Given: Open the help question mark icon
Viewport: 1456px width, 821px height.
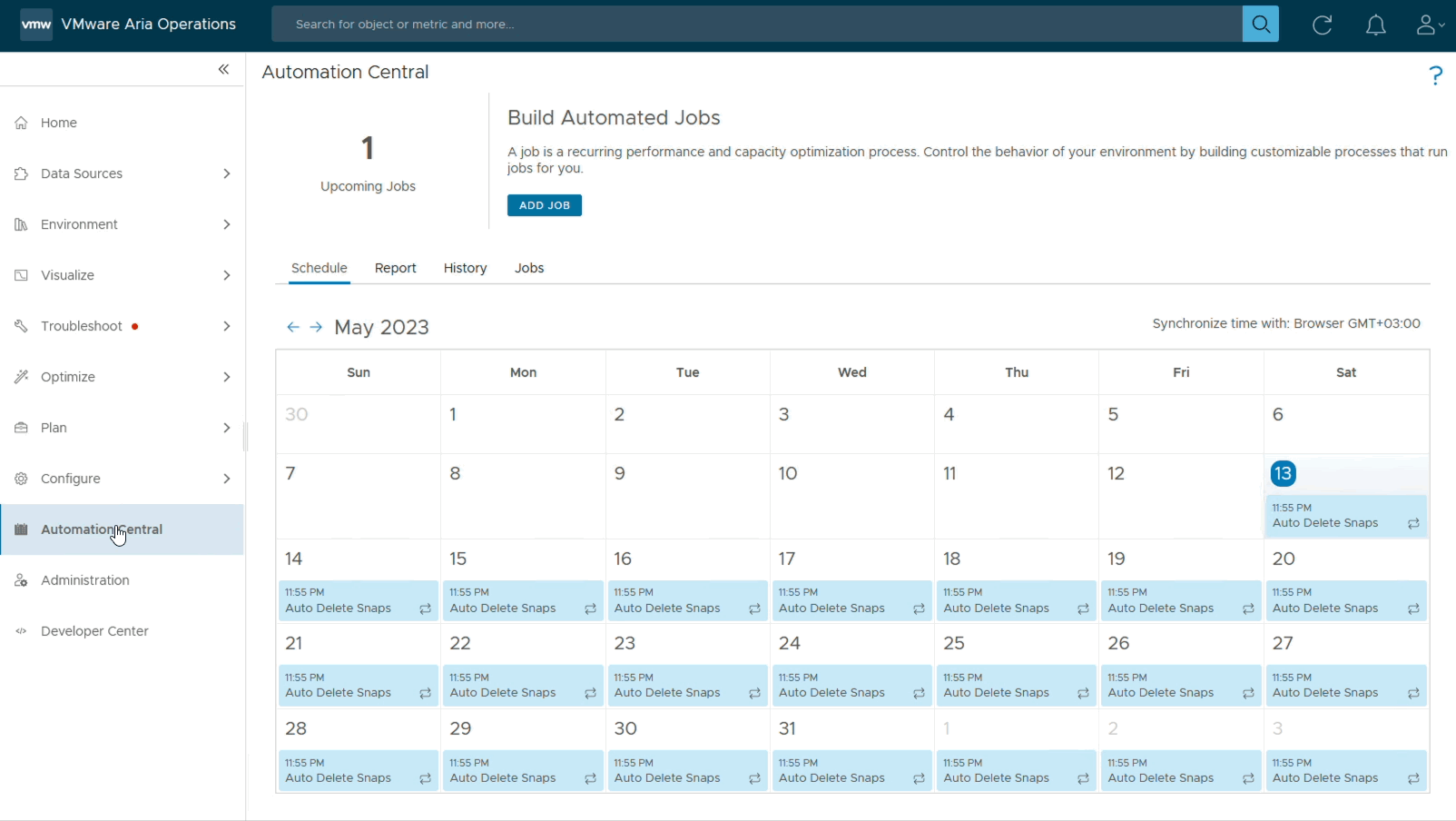Looking at the screenshot, I should 1435,75.
